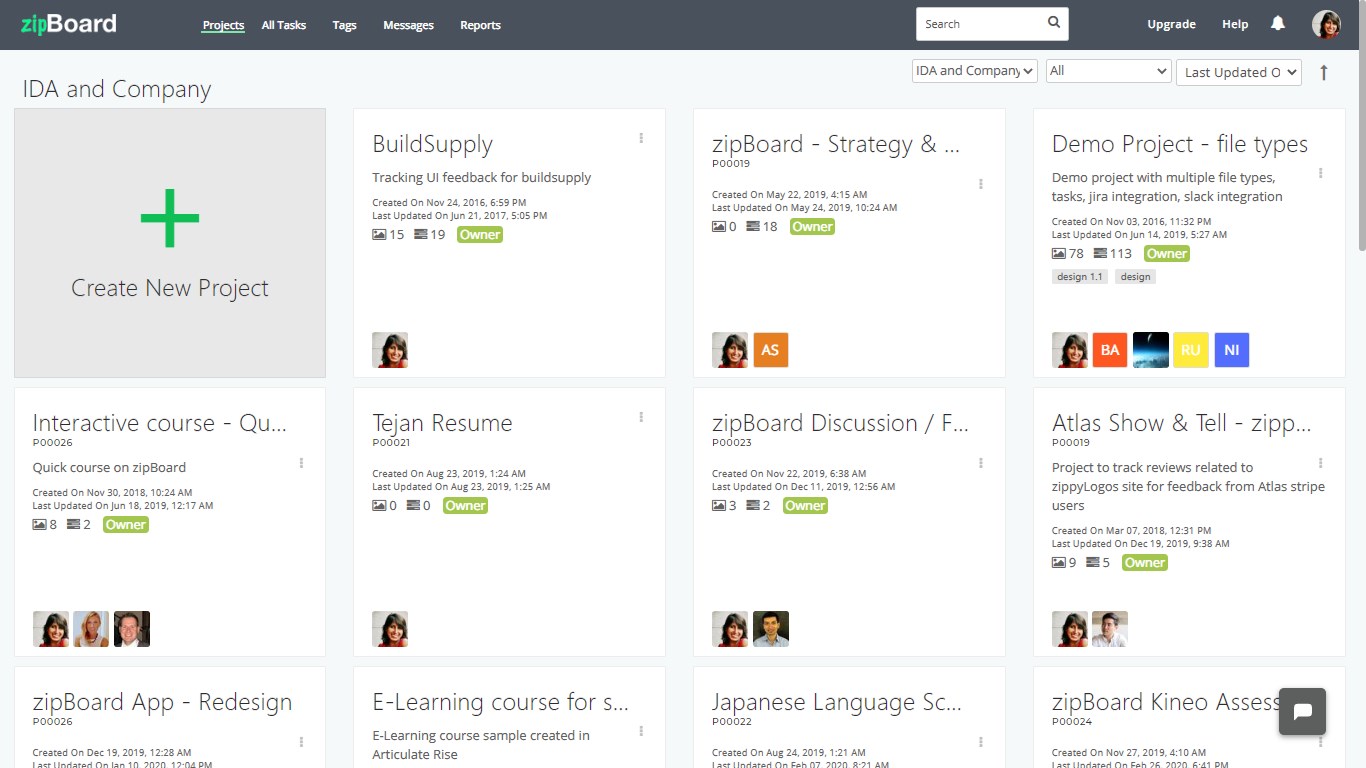
Task: Switch to the Messages tab
Action: tap(408, 25)
